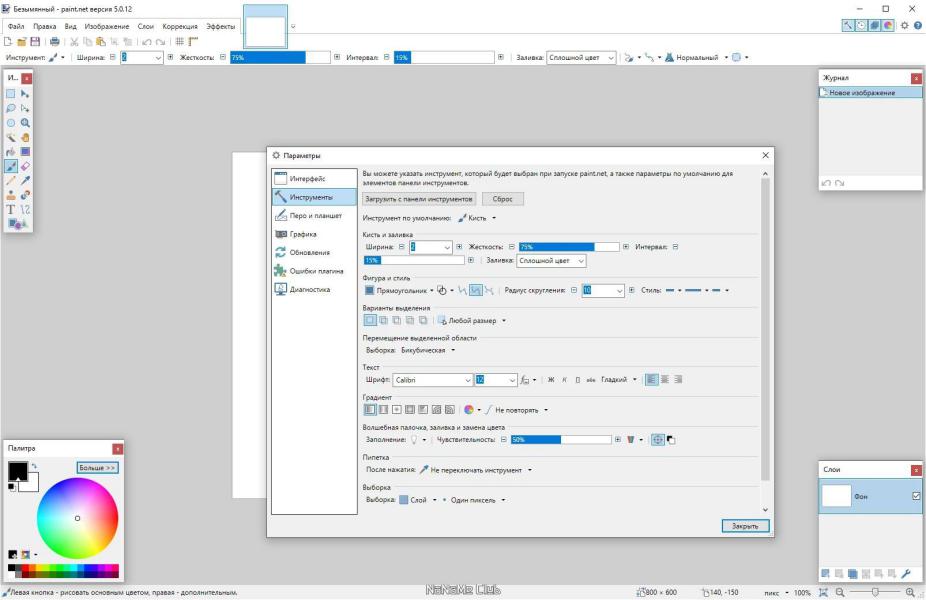Select the Text tool in Tools panel

click(11, 210)
